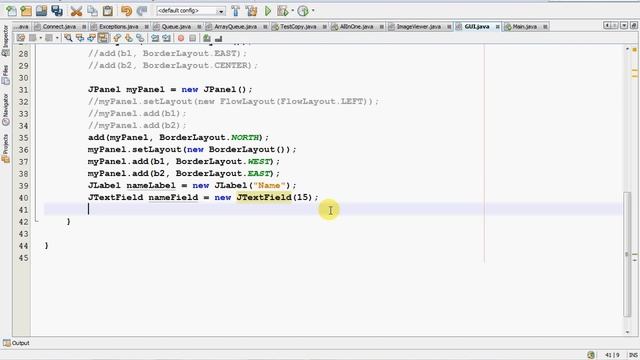Click the editor vertical scrollbar thumb
The height and width of the screenshot is (360, 640).
point(627,254)
